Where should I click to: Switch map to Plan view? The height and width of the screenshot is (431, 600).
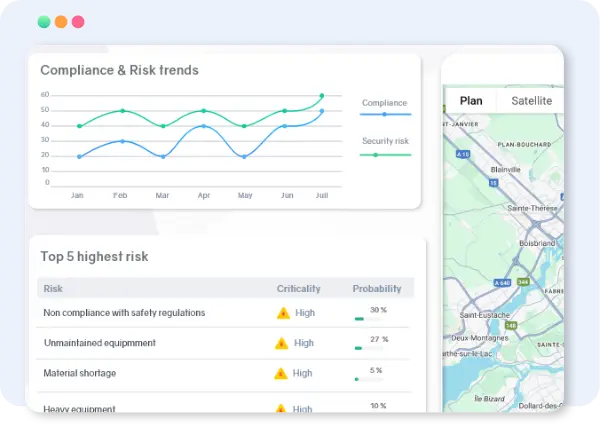[x=470, y=100]
